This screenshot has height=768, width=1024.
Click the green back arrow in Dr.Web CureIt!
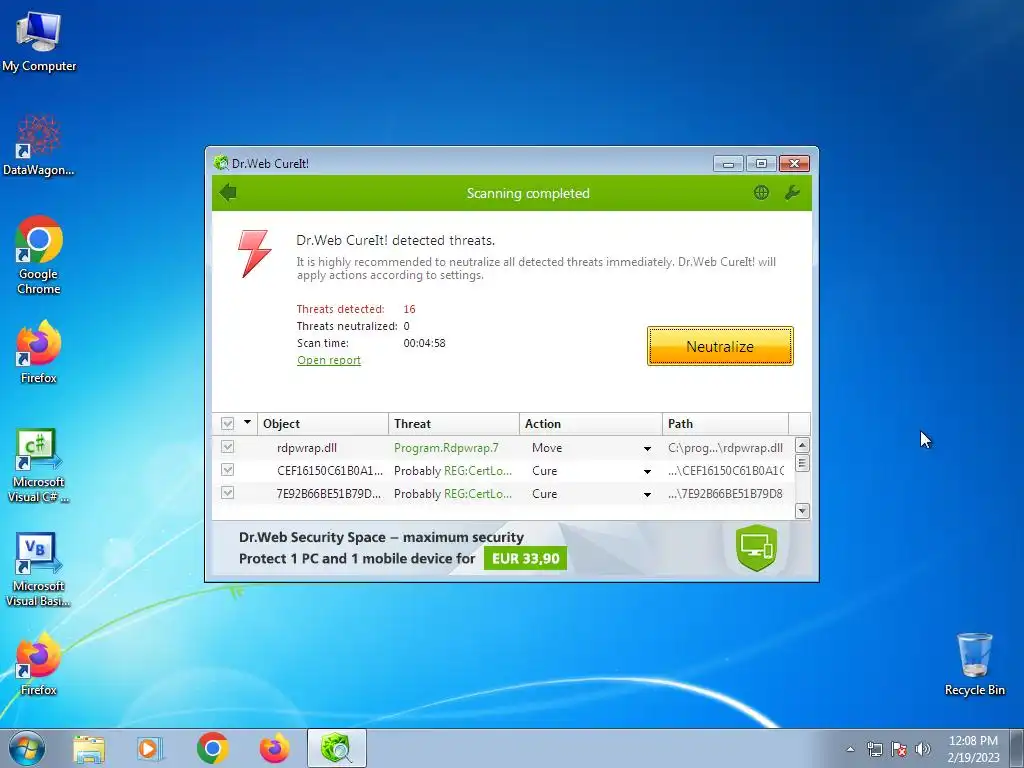point(228,193)
